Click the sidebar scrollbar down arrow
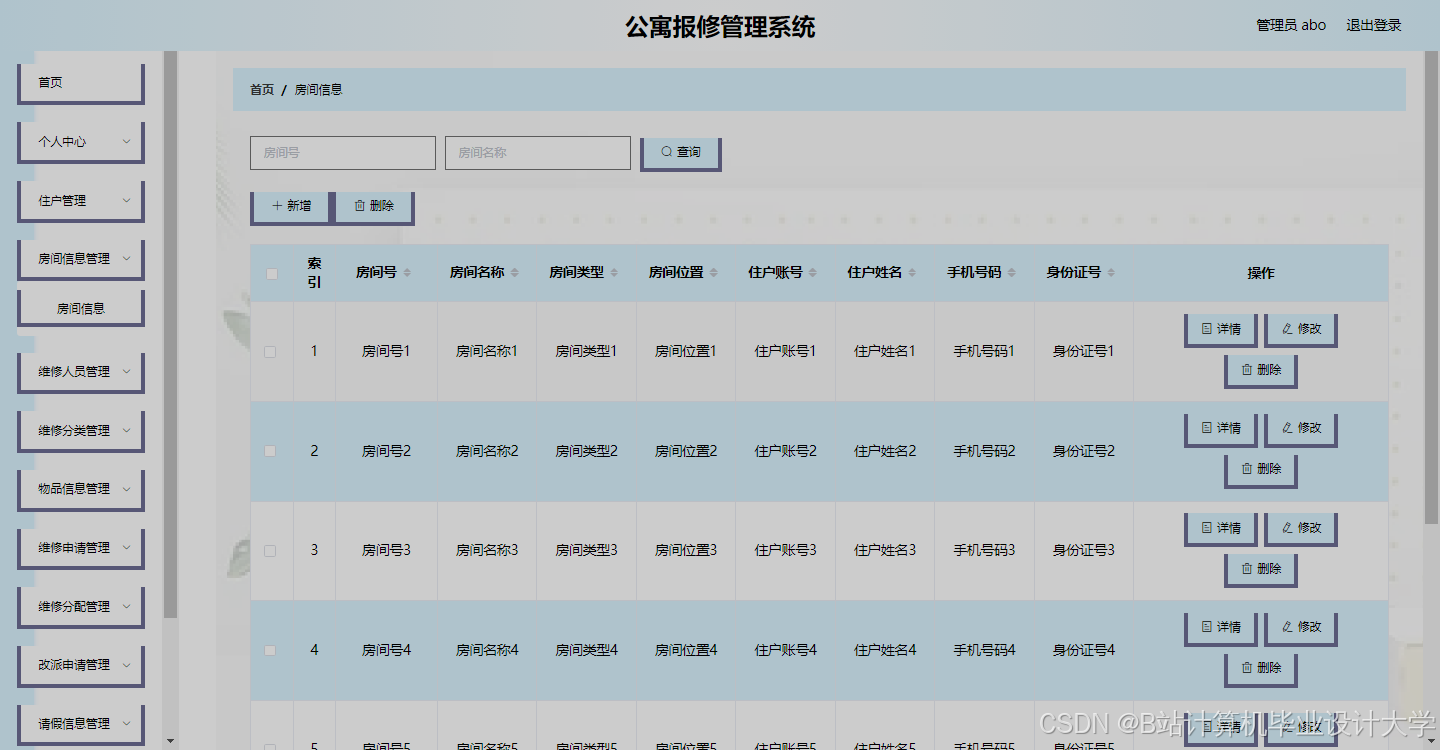Image resolution: width=1440 pixels, height=750 pixels. click(x=170, y=740)
